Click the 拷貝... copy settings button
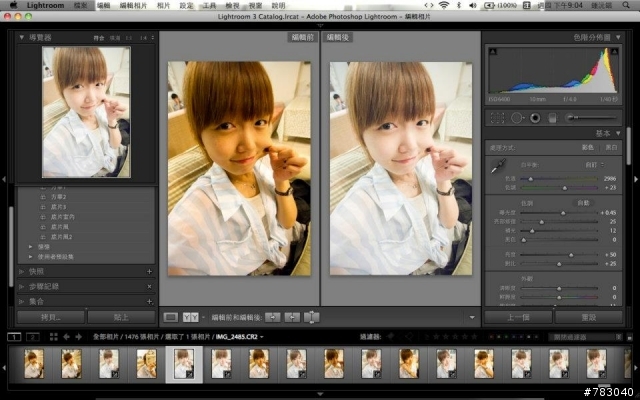Screen dimensions: 640x400 [x=50, y=317]
